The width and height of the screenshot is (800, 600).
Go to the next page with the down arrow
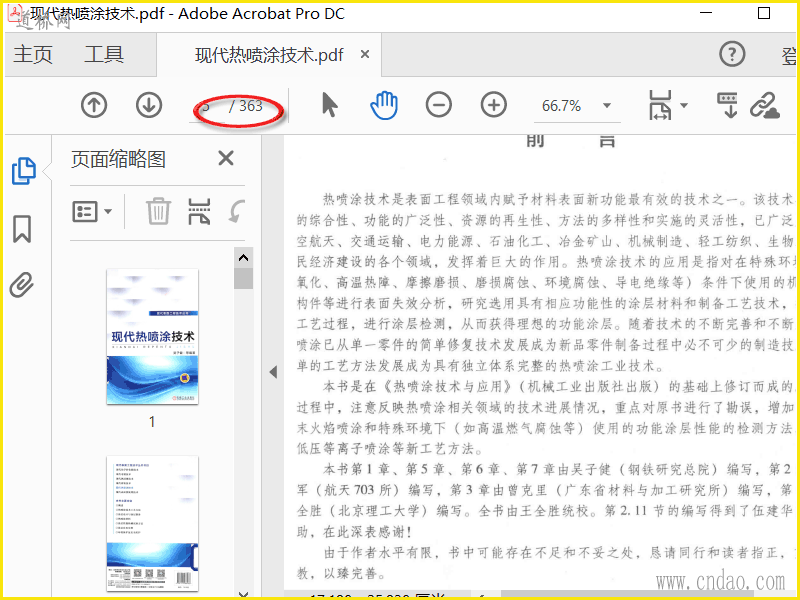[149, 106]
